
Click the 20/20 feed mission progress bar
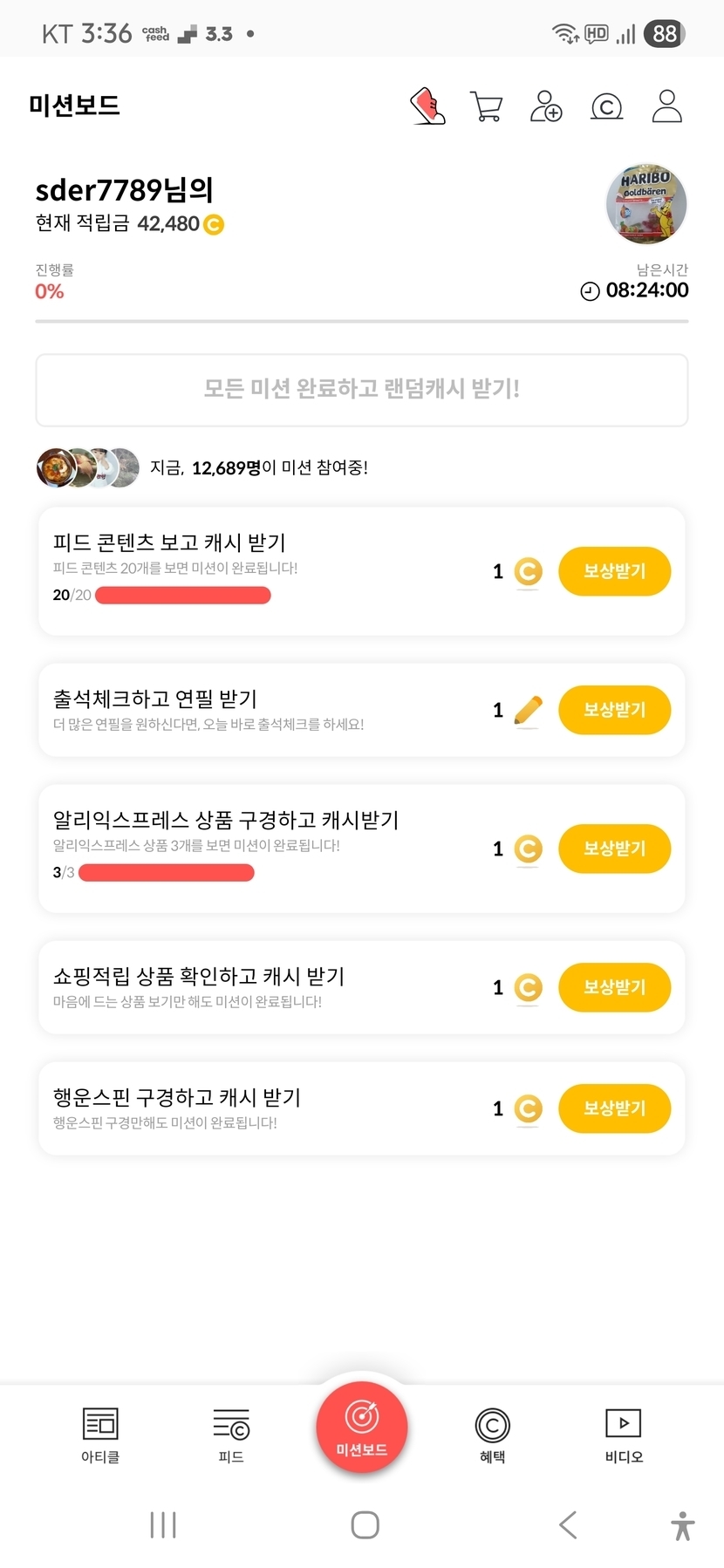183,596
